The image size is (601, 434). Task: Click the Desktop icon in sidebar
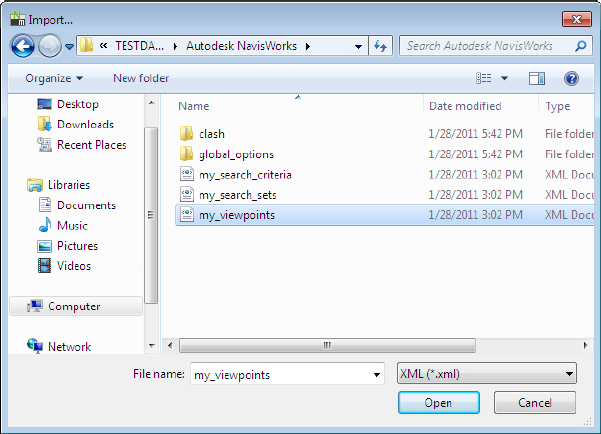click(x=44, y=104)
